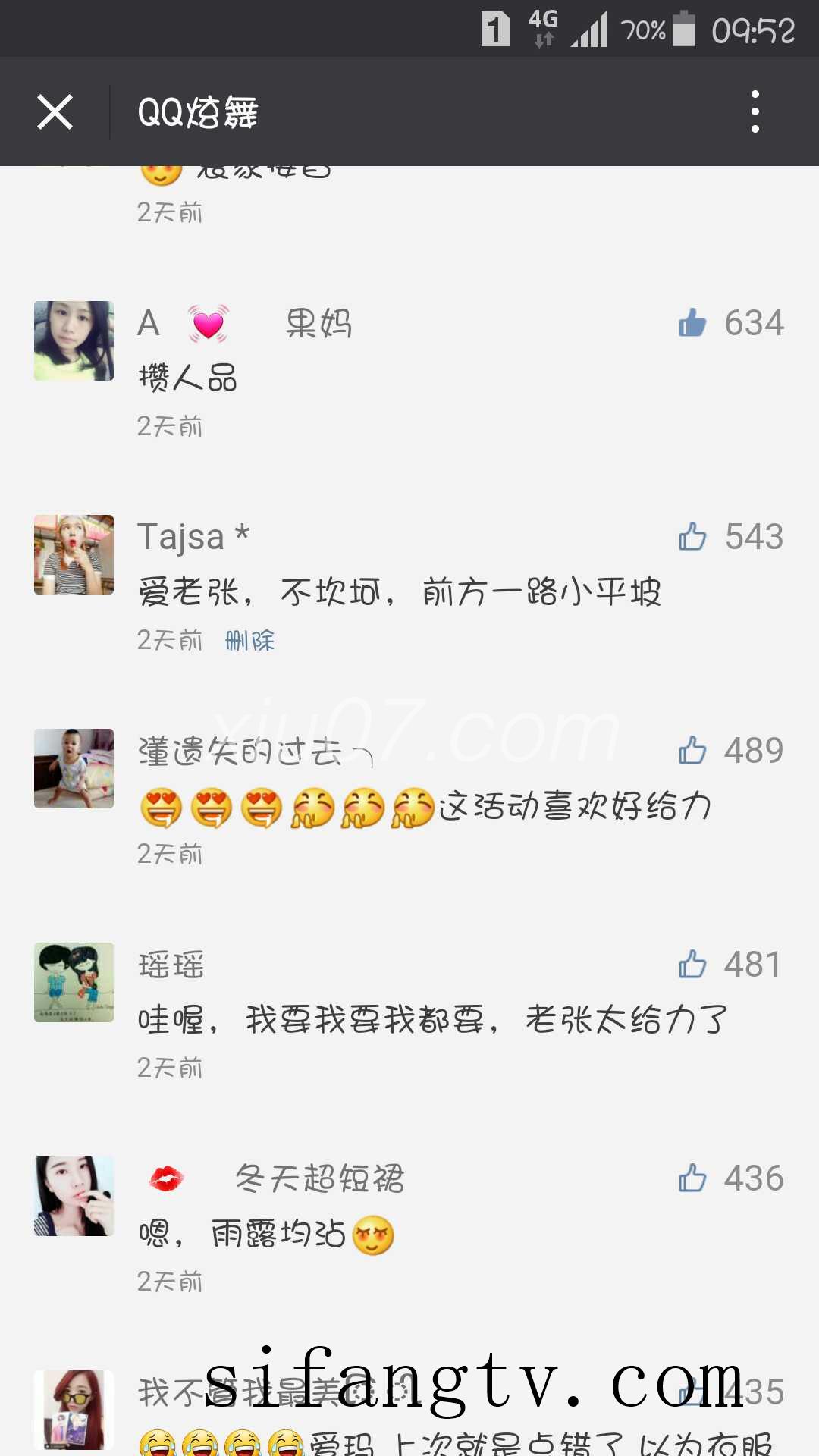Tap the pink heart icon in 果妈's name

coord(209,324)
